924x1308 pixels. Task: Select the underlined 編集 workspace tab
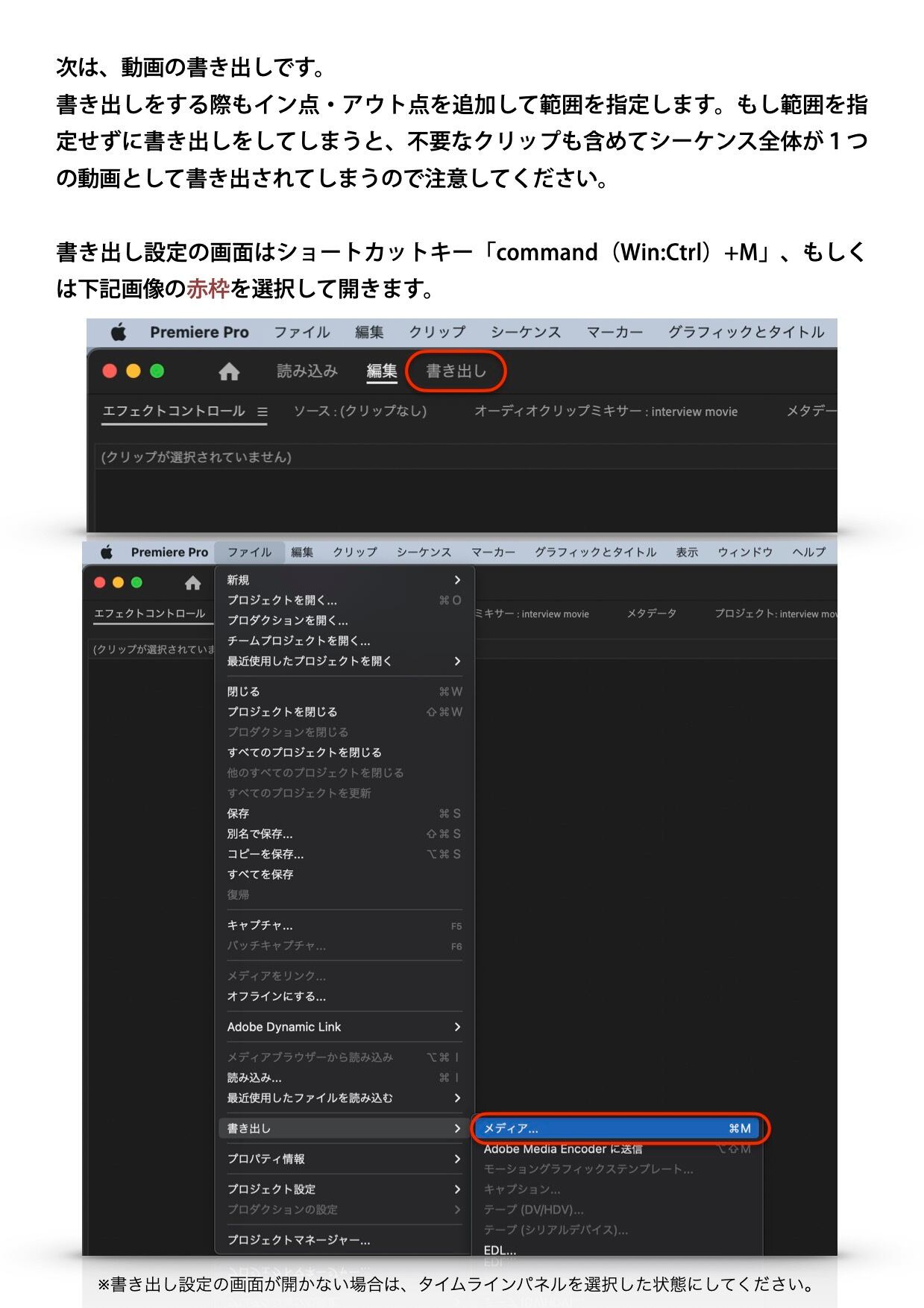pyautogui.click(x=382, y=371)
